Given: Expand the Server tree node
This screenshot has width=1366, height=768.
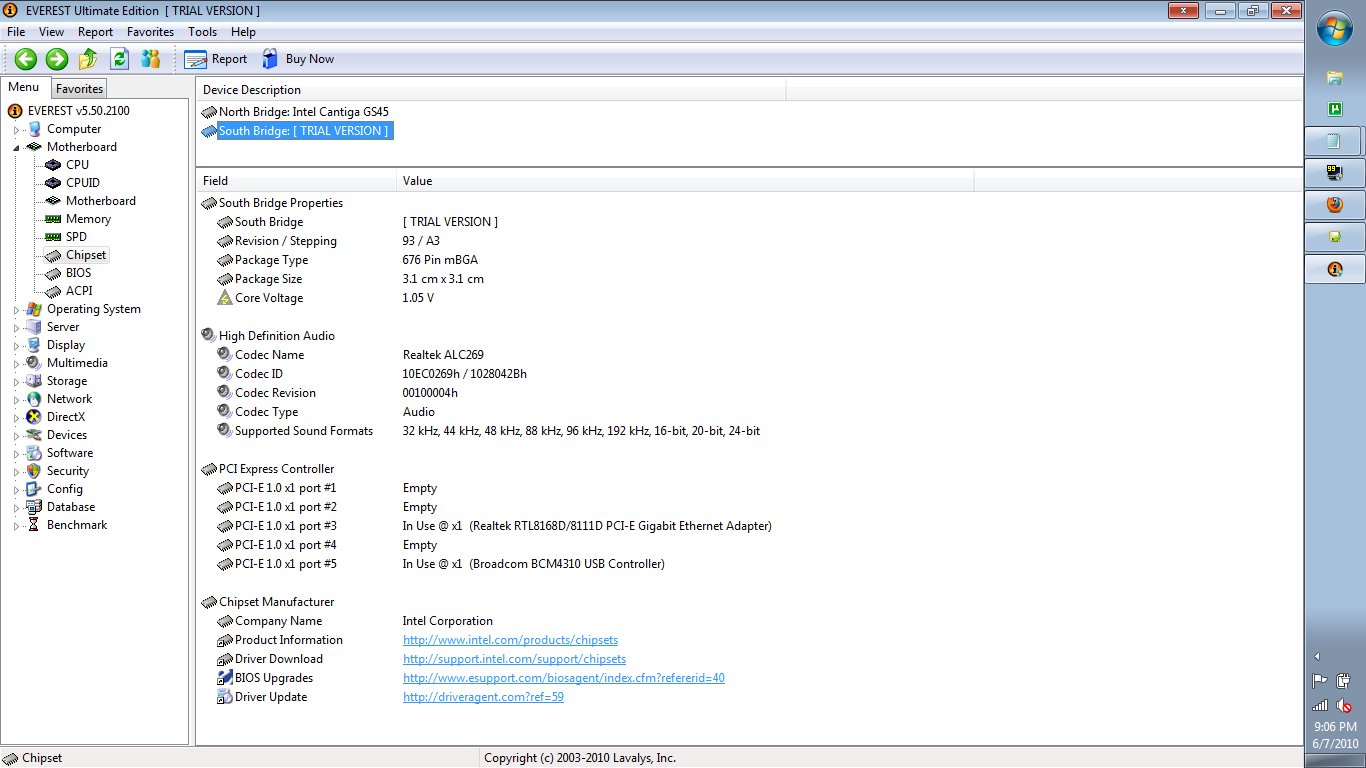Looking at the screenshot, I should 16,328.
